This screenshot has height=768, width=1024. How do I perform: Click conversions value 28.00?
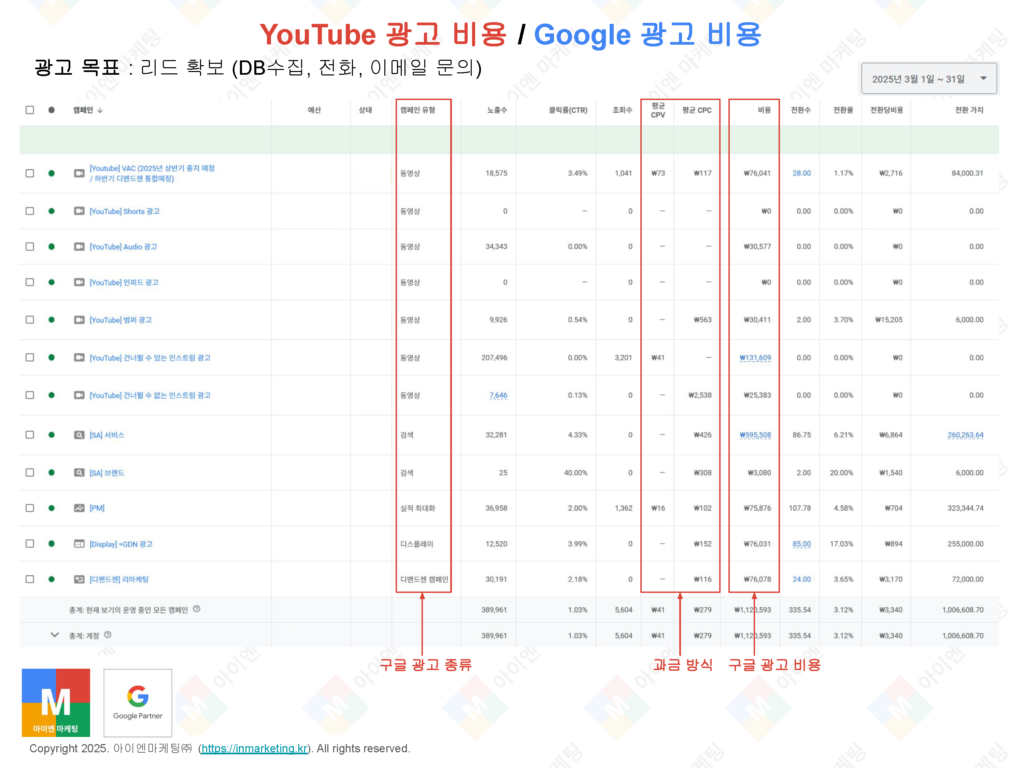click(x=801, y=173)
